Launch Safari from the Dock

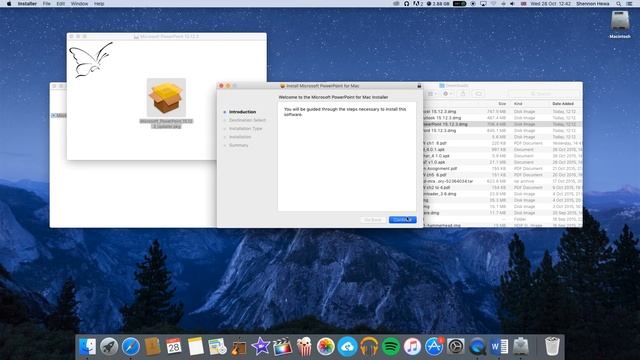coord(131,347)
